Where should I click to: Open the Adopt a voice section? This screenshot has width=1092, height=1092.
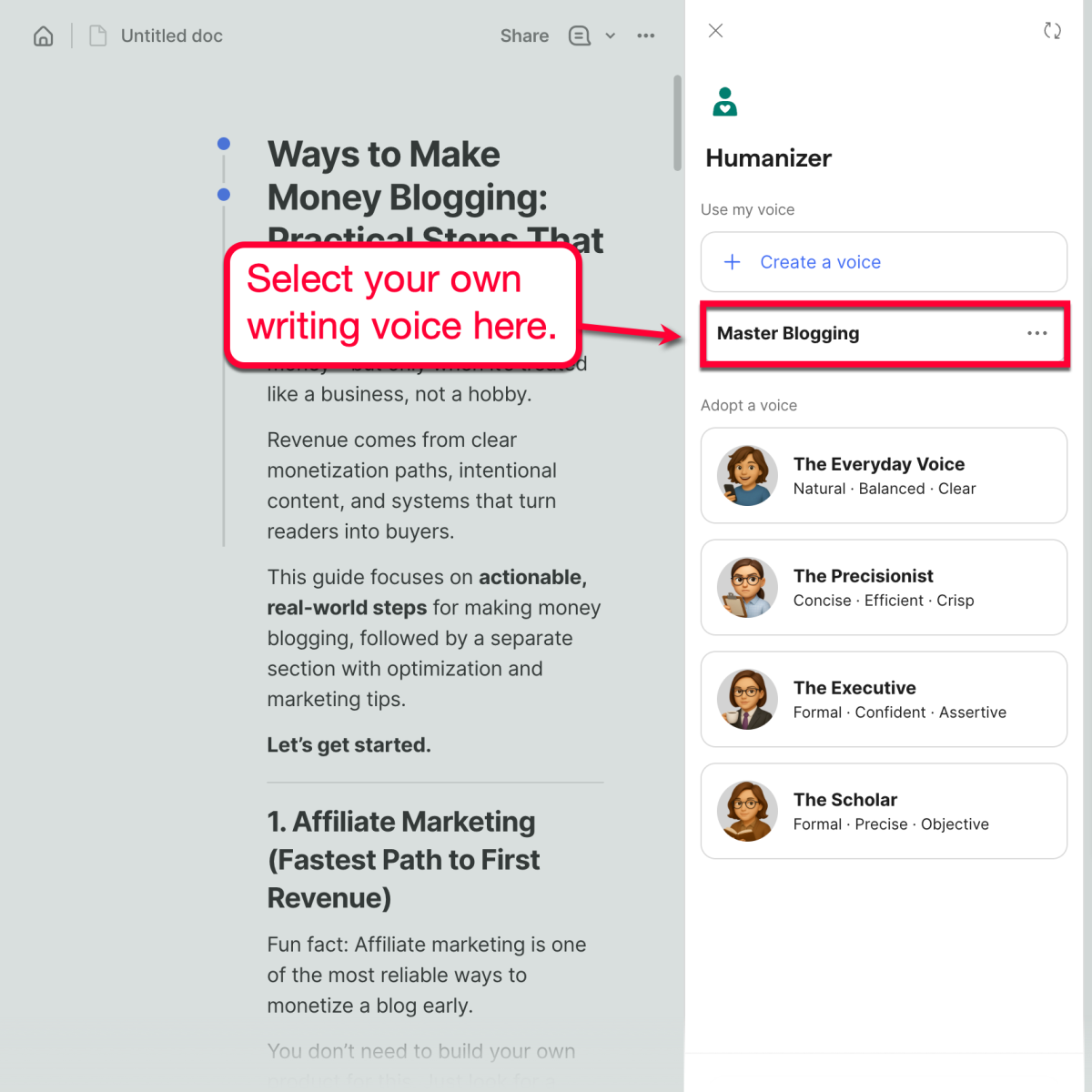click(x=749, y=405)
